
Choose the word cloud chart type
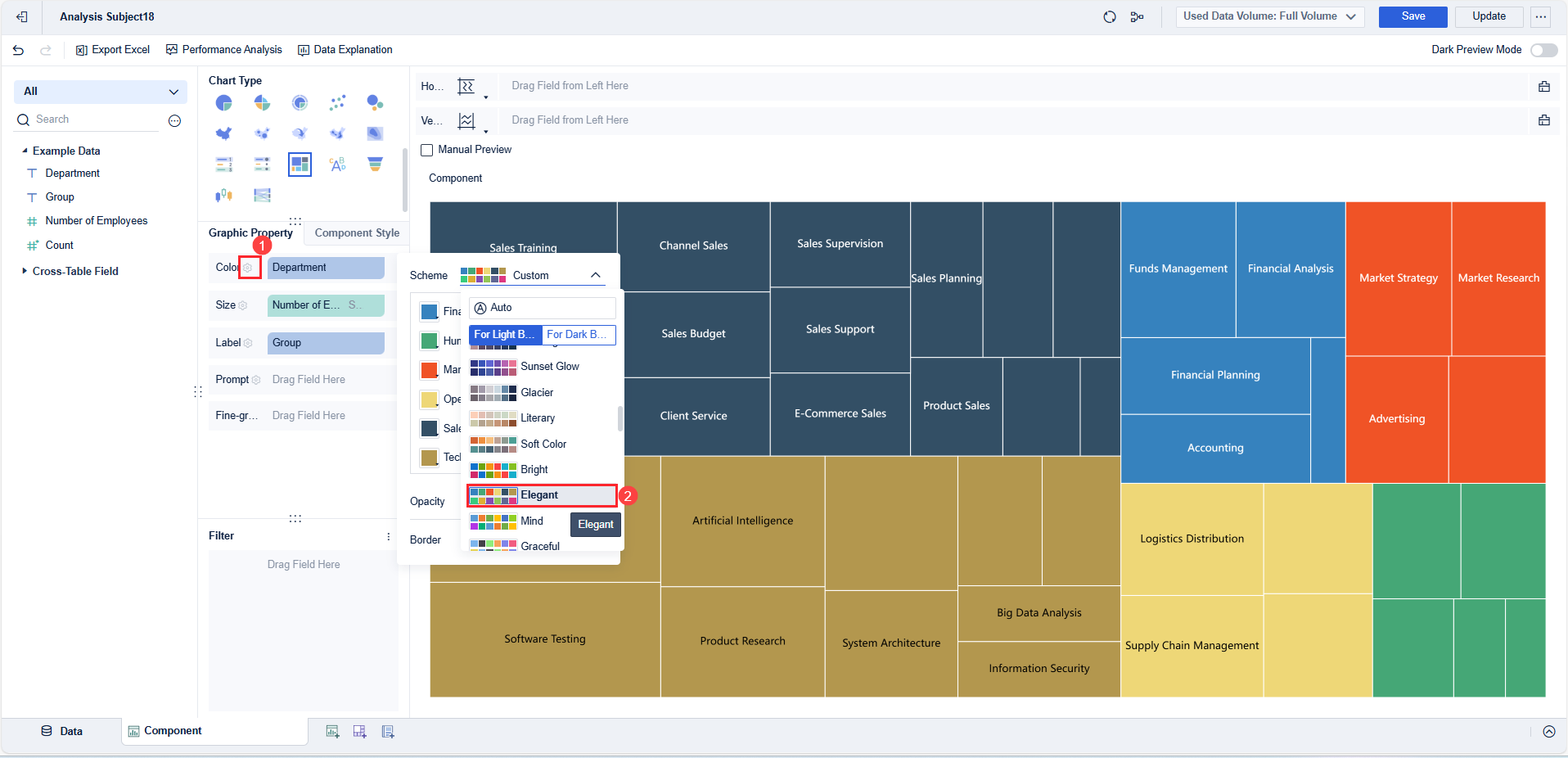337,165
